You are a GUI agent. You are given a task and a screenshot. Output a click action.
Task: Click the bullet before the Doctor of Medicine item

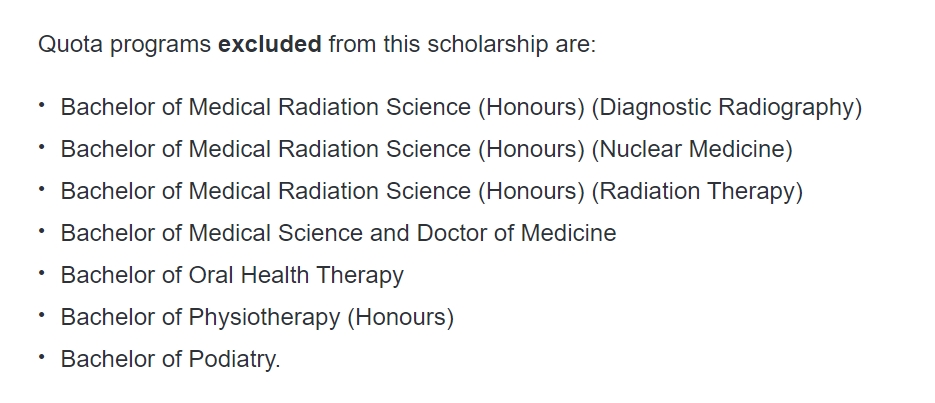click(42, 231)
